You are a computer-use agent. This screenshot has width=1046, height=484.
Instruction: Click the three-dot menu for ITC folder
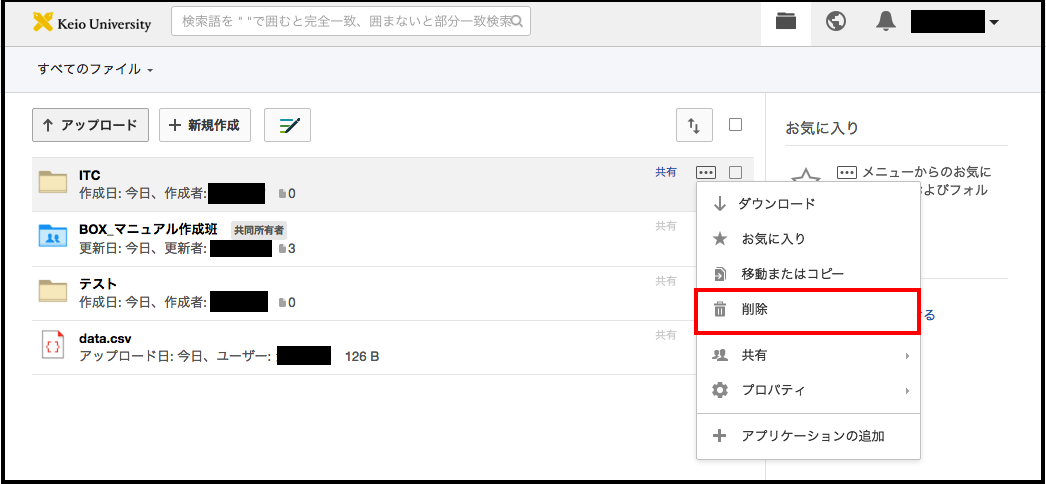coord(706,172)
